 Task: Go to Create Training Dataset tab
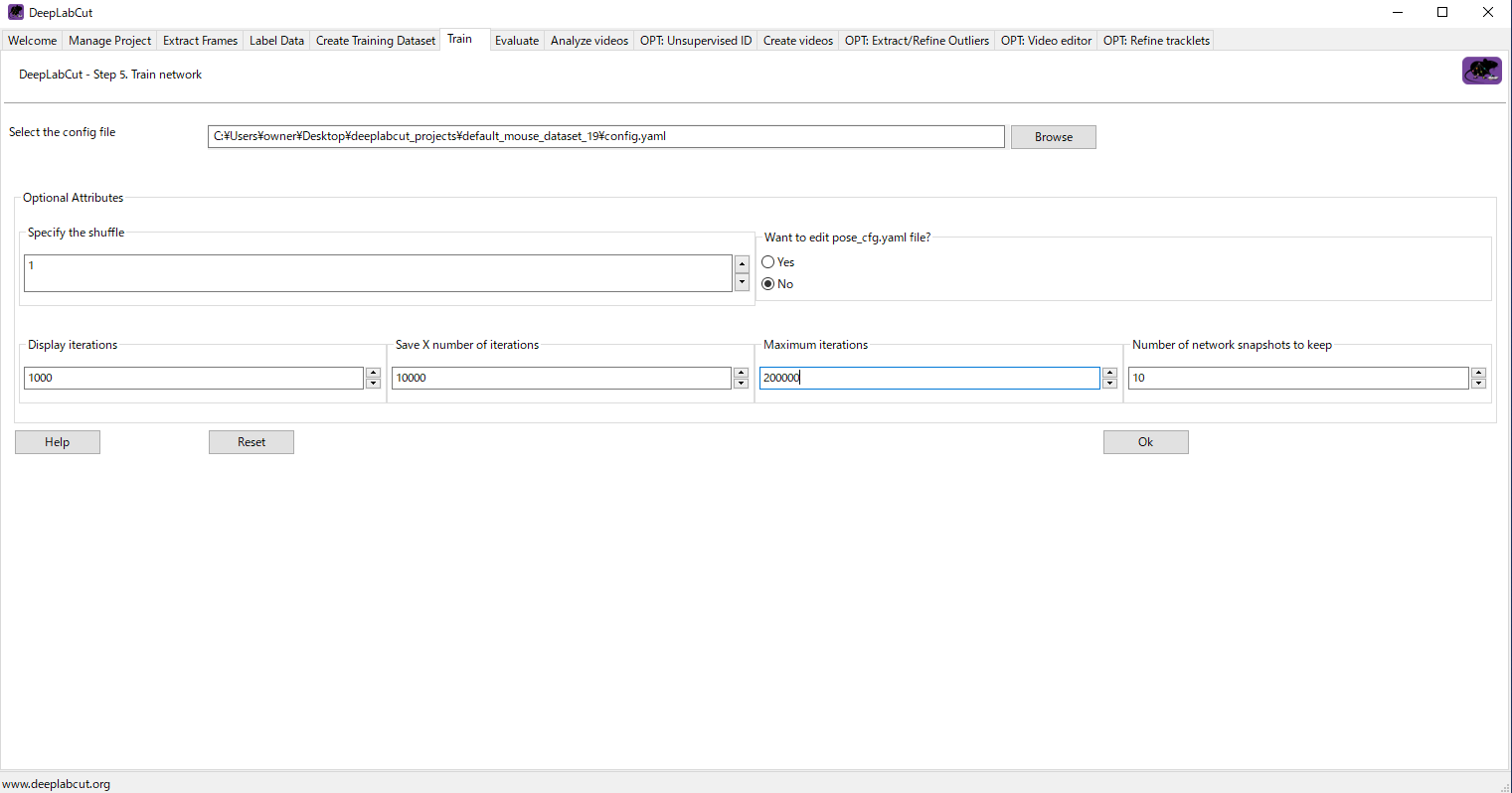(376, 41)
